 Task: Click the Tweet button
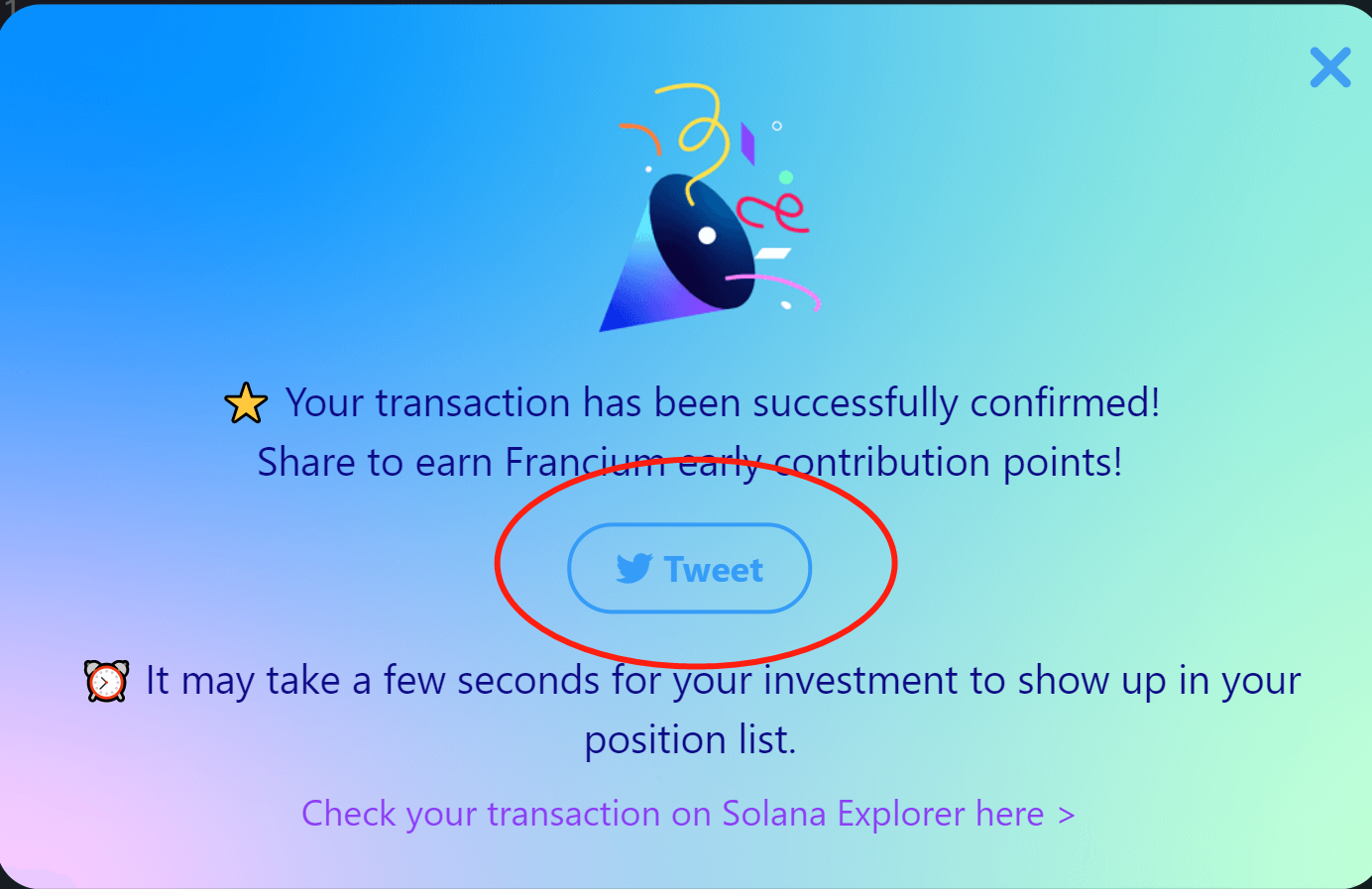[689, 568]
